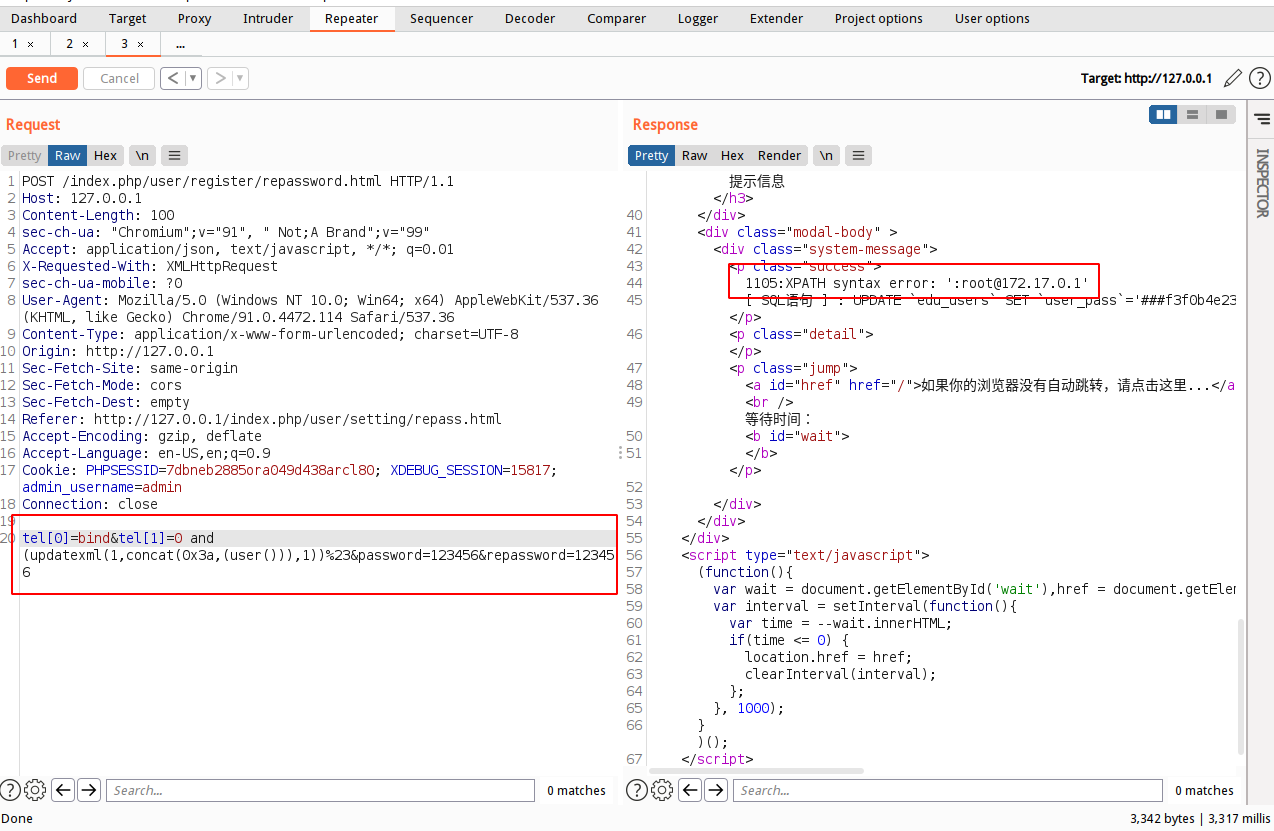Toggle the Request hamburger options menu

point(174,155)
